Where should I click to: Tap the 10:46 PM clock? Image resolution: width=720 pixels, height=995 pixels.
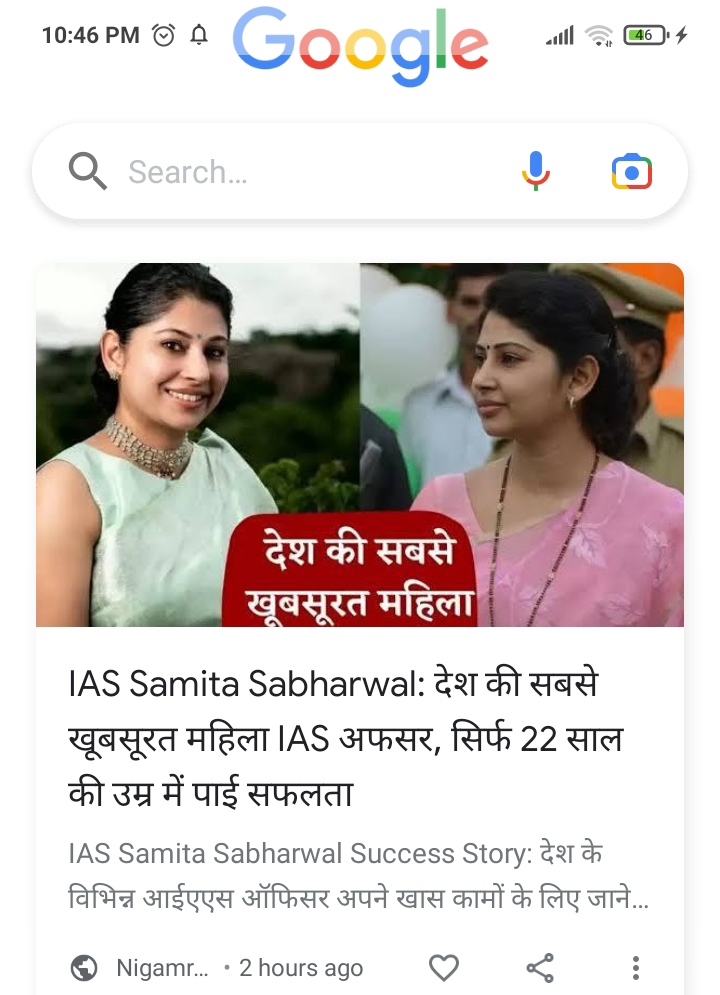pos(91,35)
